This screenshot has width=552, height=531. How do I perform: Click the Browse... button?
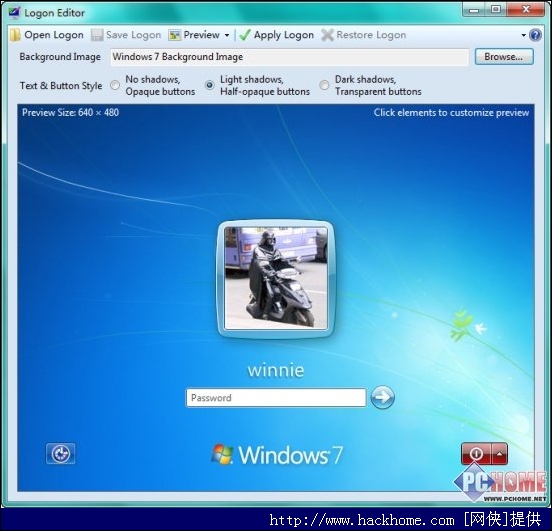504,57
